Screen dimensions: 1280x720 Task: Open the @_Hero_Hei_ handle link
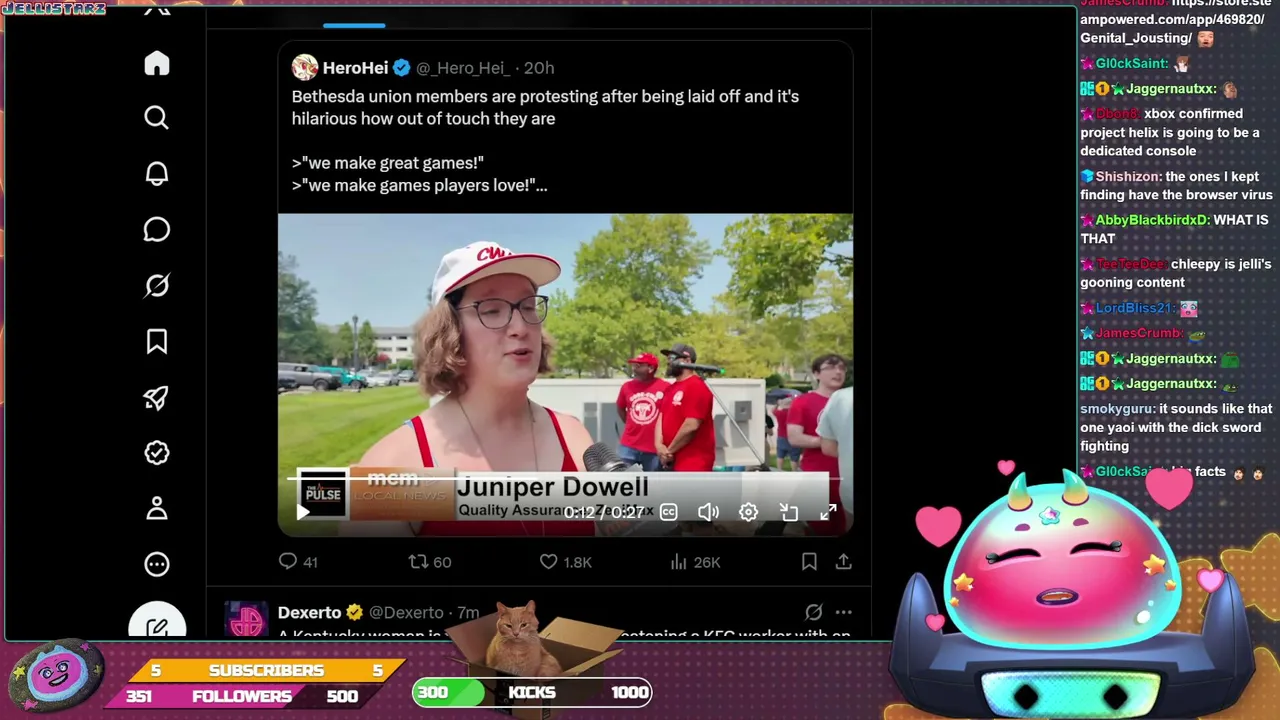click(x=463, y=68)
